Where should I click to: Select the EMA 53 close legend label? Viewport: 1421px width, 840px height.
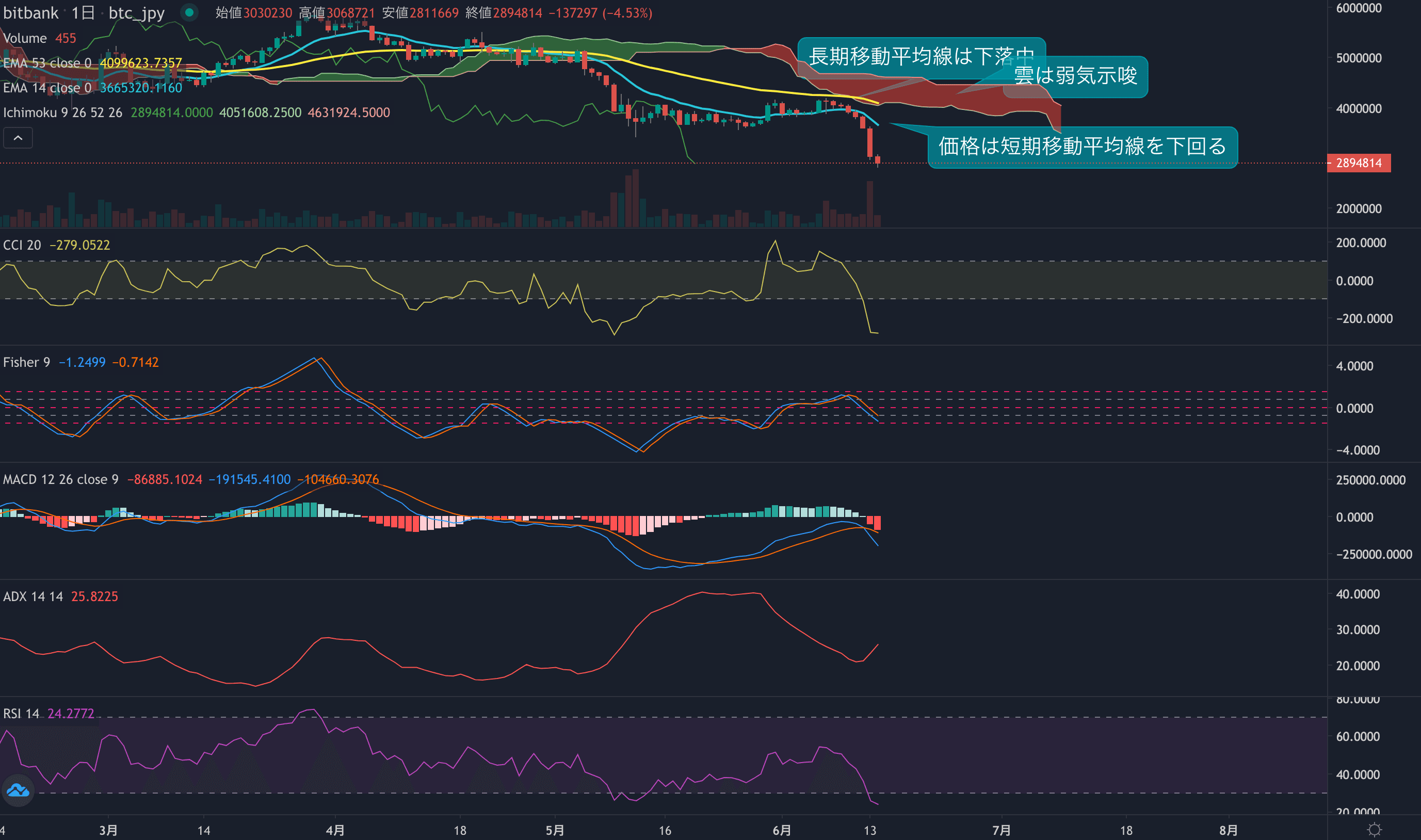(x=47, y=63)
